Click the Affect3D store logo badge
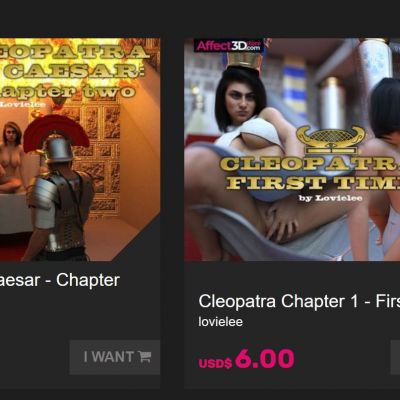The height and width of the screenshot is (400, 400). click(x=230, y=45)
